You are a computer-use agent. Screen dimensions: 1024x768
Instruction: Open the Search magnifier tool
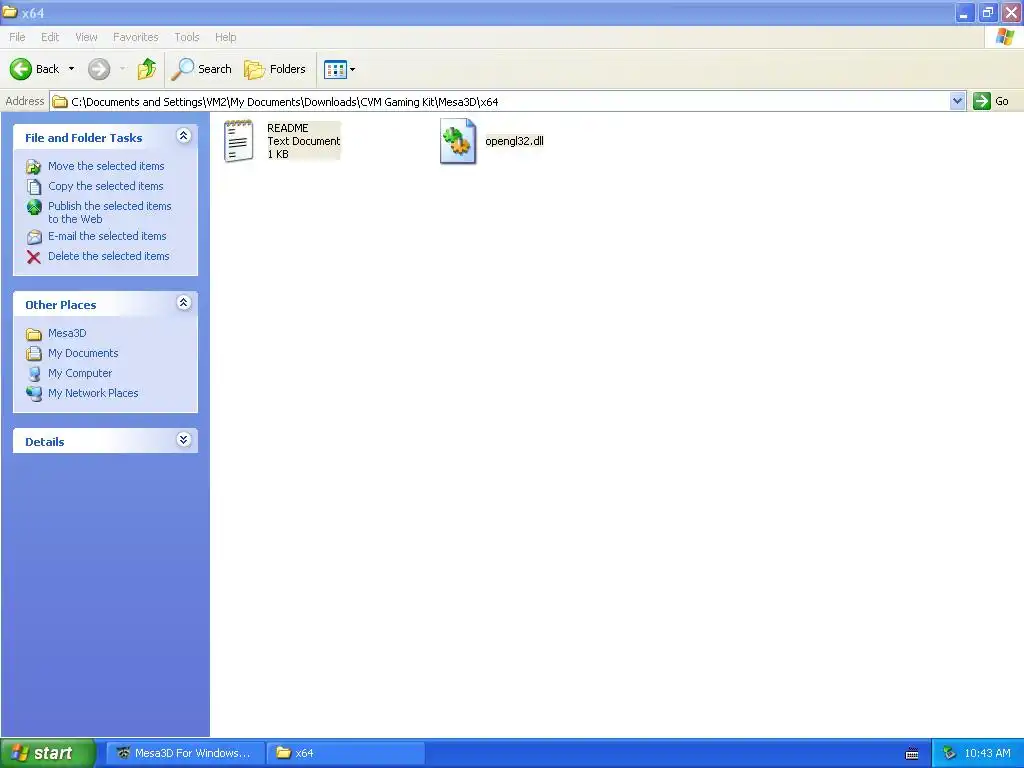point(201,69)
